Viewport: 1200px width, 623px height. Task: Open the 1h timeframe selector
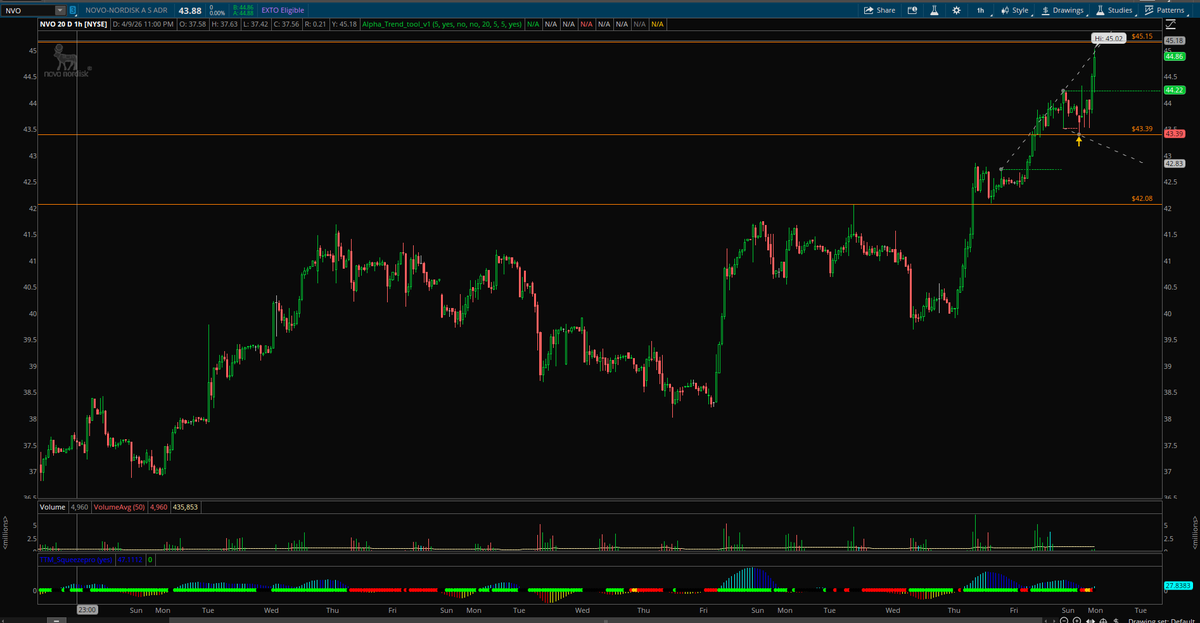coord(981,10)
